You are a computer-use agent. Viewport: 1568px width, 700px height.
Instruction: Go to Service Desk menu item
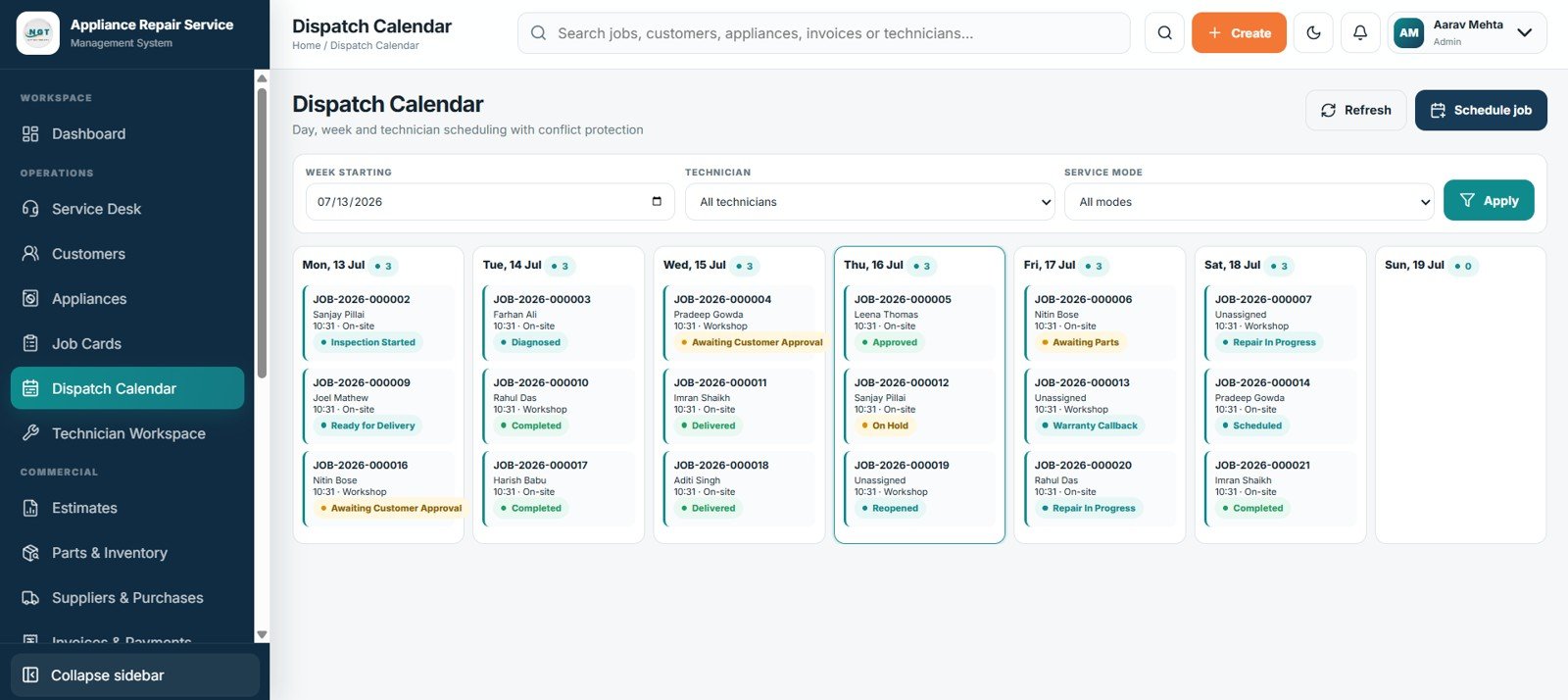pos(127,209)
